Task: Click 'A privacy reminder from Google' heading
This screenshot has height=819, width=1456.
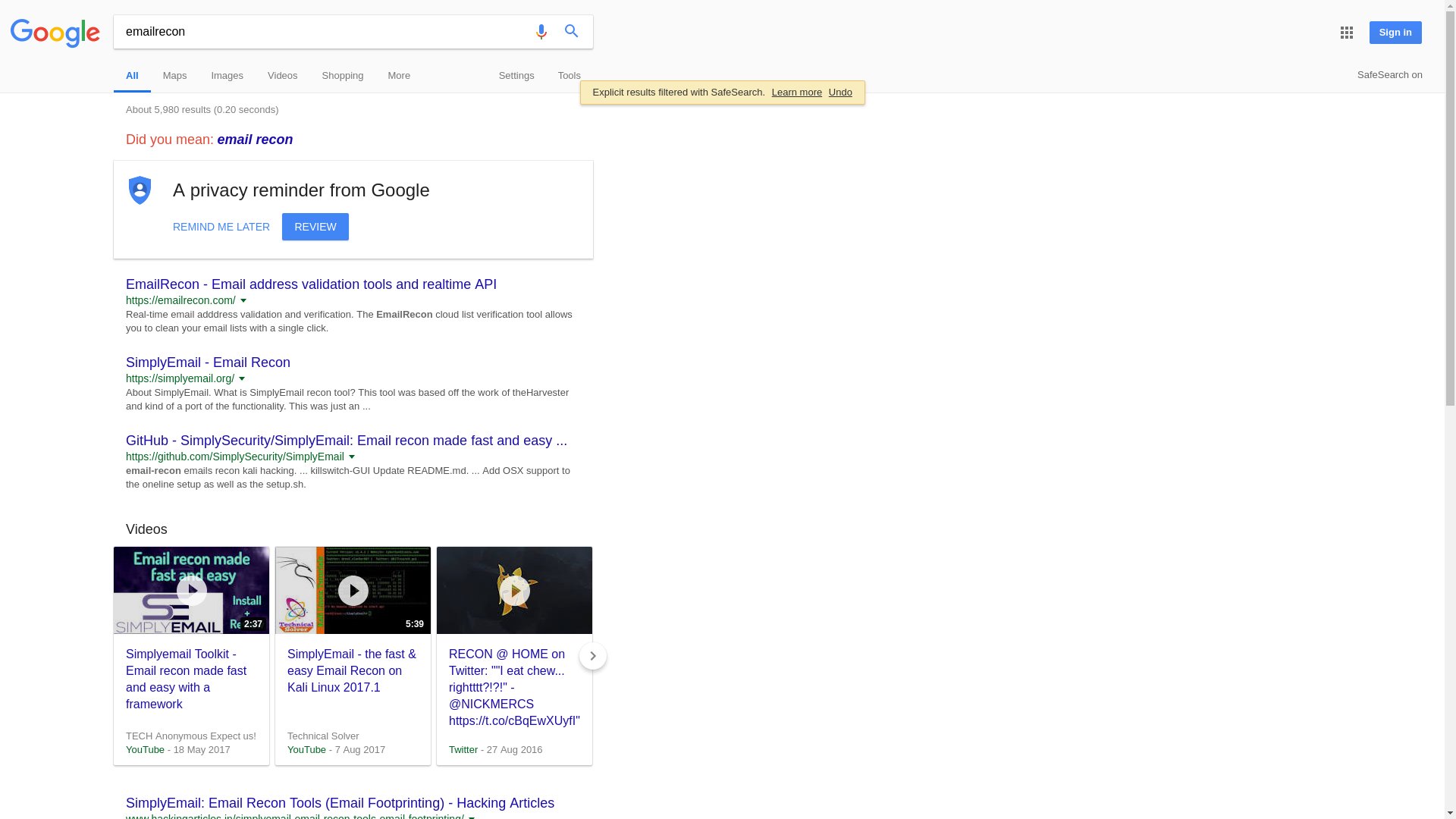Action: (x=301, y=190)
